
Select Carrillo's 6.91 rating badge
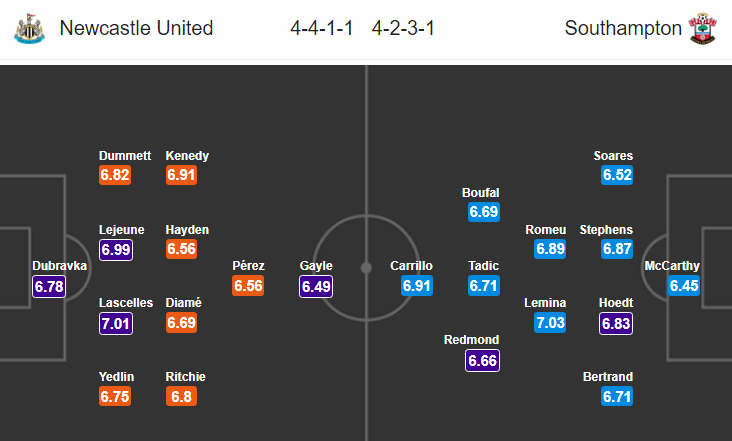click(x=417, y=286)
